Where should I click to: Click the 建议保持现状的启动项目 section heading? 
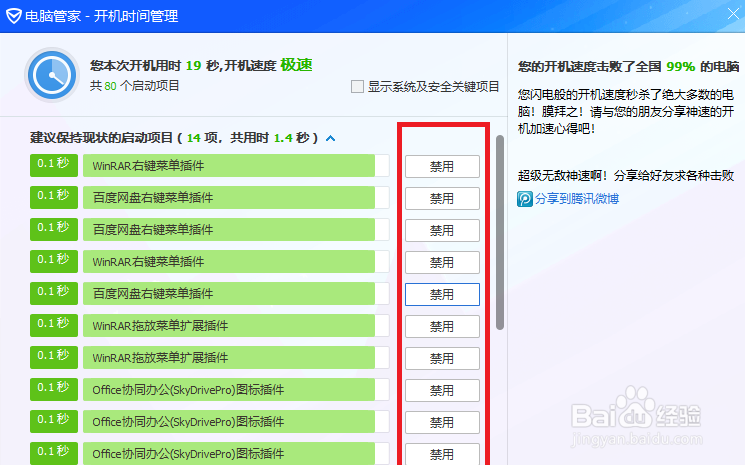tap(174, 138)
